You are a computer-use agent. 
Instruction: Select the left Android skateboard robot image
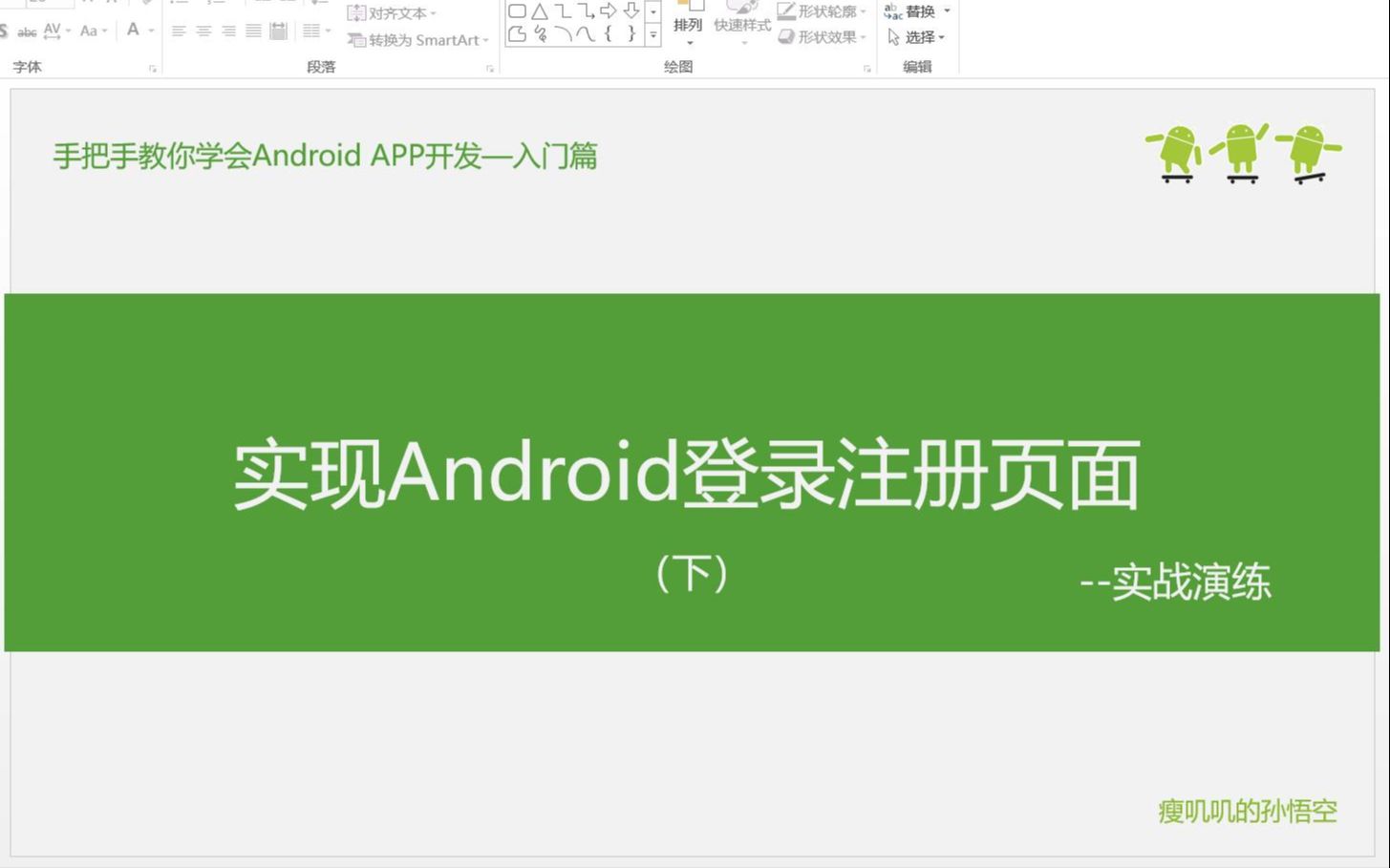pos(1175,153)
